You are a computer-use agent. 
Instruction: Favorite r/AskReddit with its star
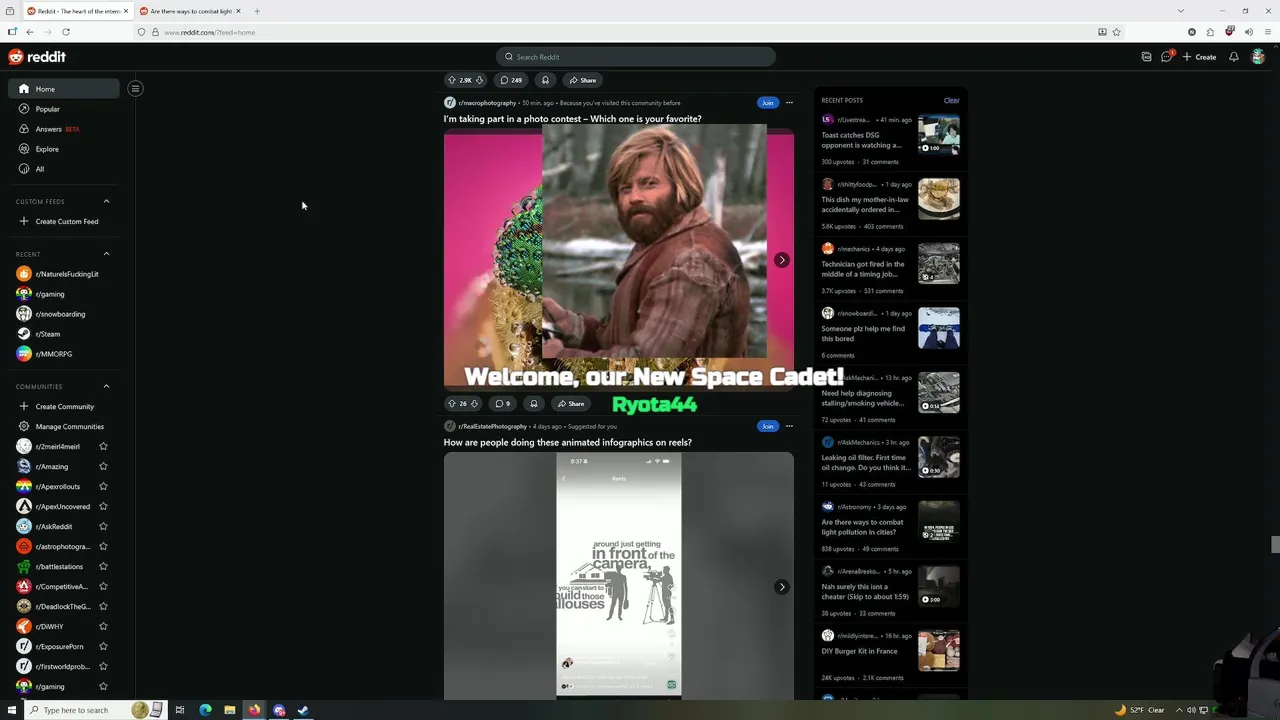pyautogui.click(x=103, y=526)
